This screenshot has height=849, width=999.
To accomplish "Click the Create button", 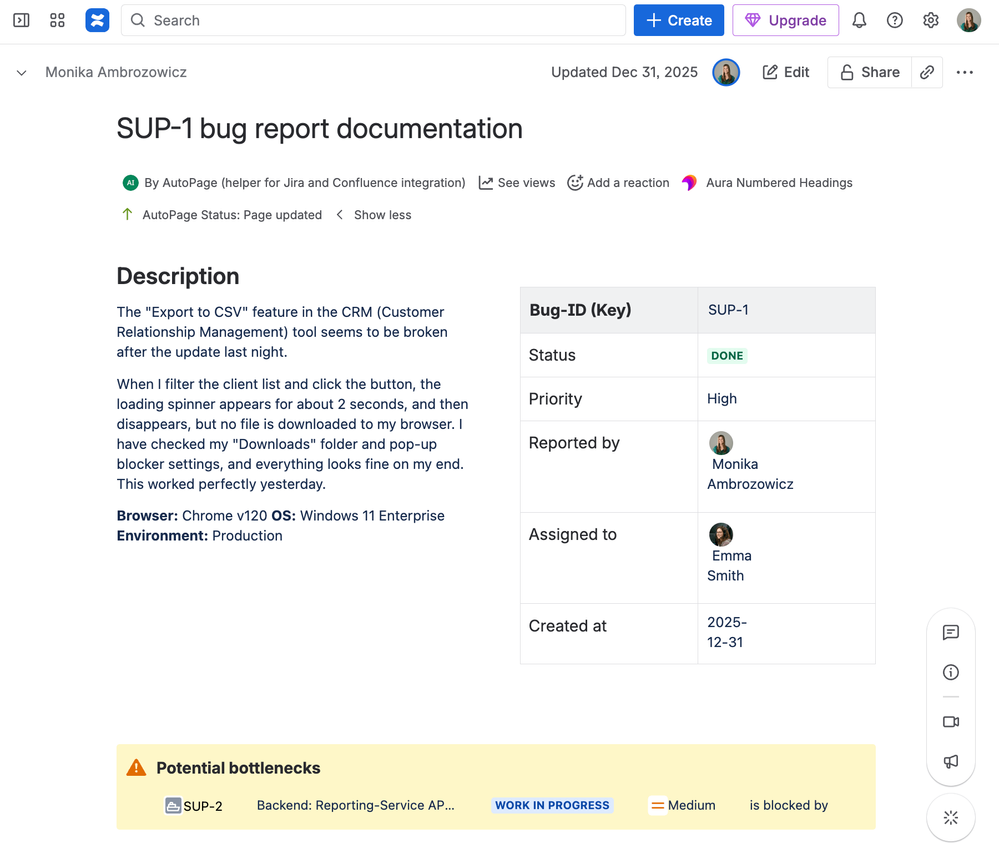I will click(x=678, y=20).
